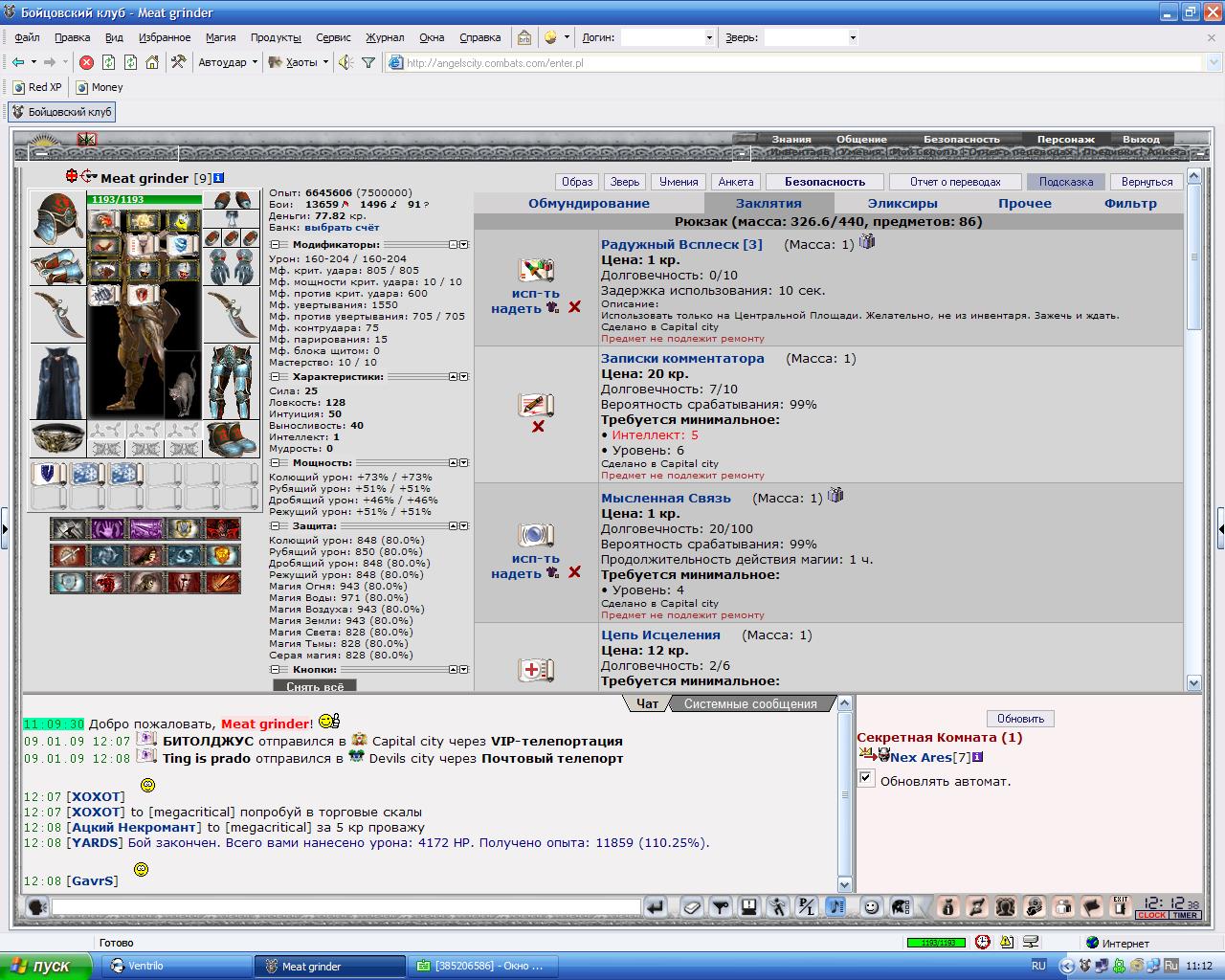Switch to the Прочее inventory tab
1225x980 pixels.
click(x=1025, y=203)
